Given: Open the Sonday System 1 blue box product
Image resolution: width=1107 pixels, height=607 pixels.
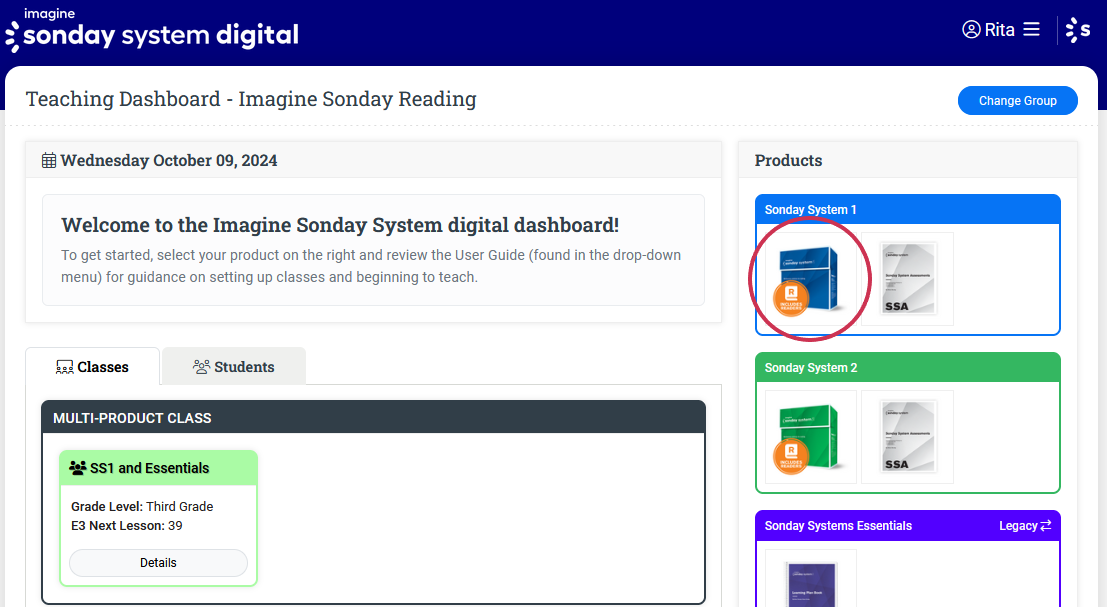Looking at the screenshot, I should coord(811,279).
